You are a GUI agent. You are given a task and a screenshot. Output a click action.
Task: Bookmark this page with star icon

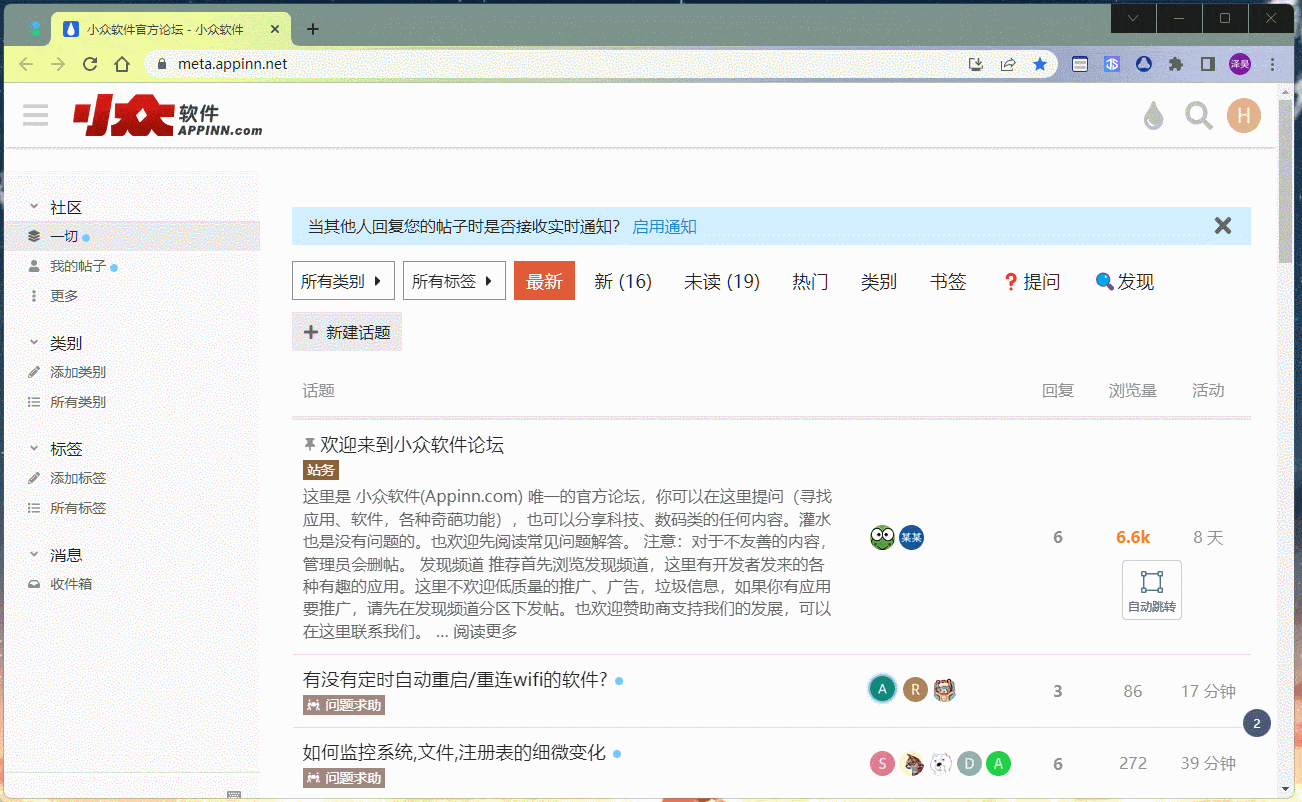(x=1040, y=64)
